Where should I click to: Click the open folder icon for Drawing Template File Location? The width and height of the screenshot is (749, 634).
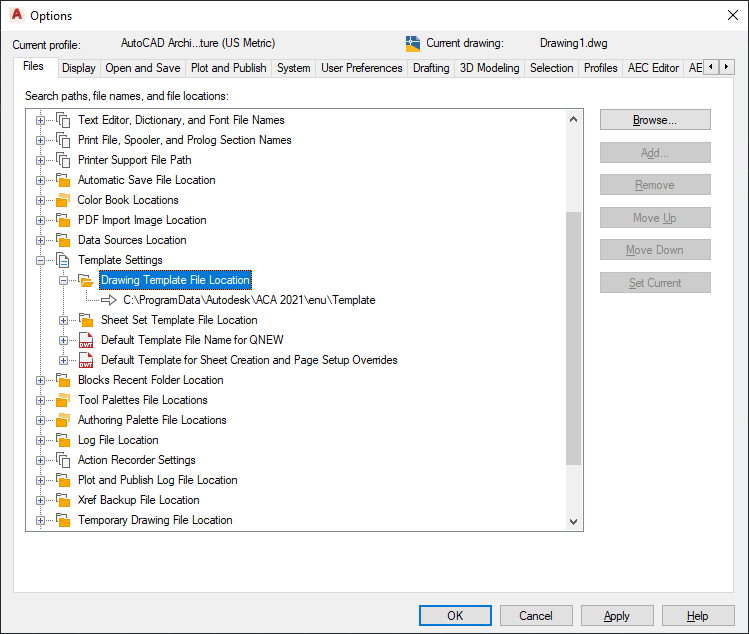pos(86,280)
